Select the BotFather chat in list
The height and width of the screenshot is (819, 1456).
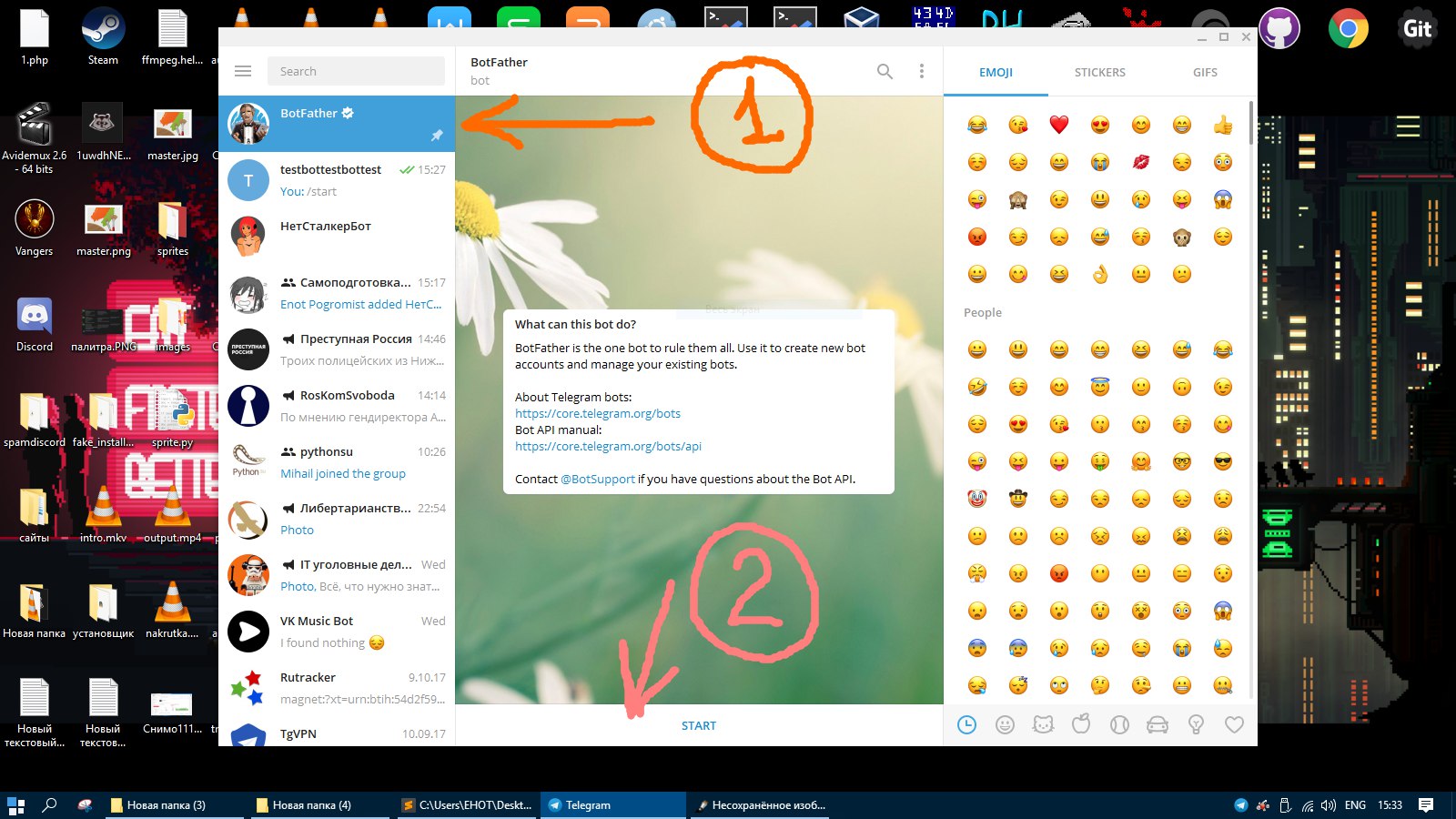[337, 124]
